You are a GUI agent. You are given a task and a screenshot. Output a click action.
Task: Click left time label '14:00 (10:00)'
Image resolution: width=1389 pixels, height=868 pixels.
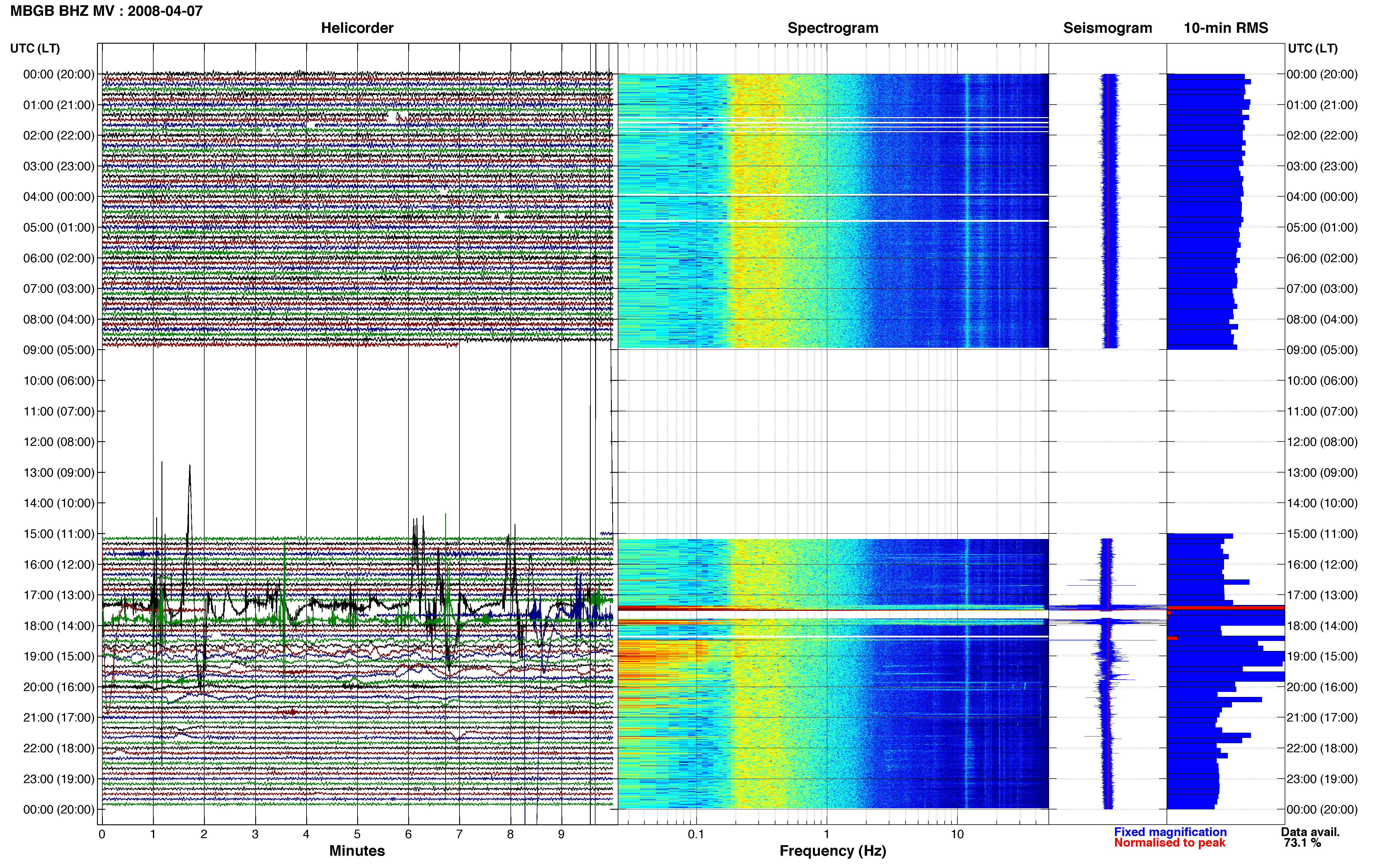click(x=59, y=504)
